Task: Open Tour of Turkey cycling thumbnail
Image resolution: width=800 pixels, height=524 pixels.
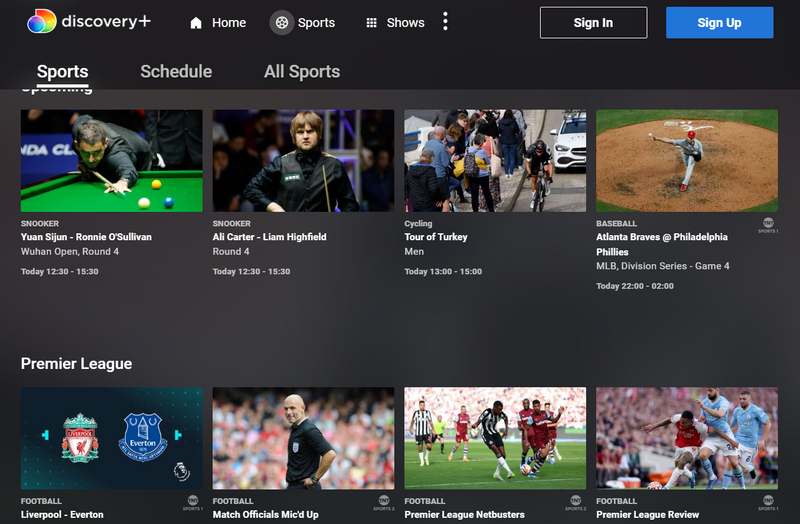Action: (495, 160)
